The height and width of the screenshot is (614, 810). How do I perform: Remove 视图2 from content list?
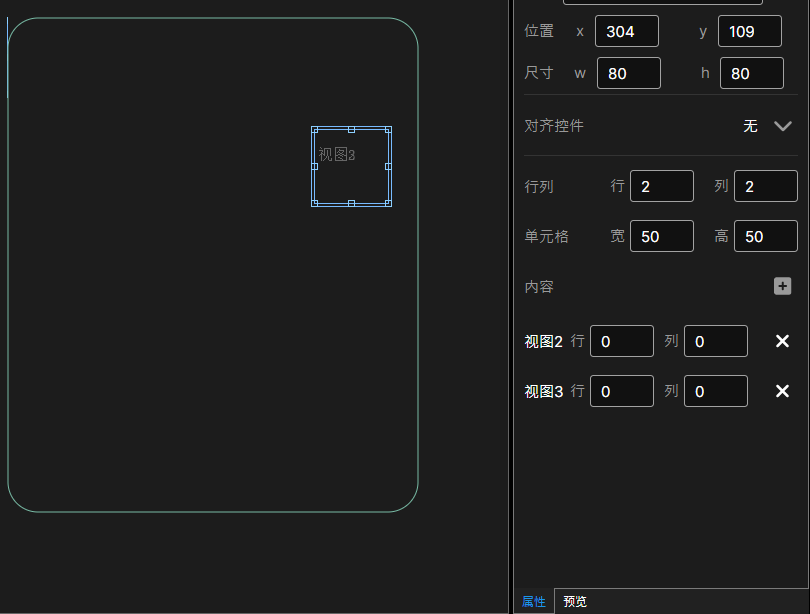[782, 341]
